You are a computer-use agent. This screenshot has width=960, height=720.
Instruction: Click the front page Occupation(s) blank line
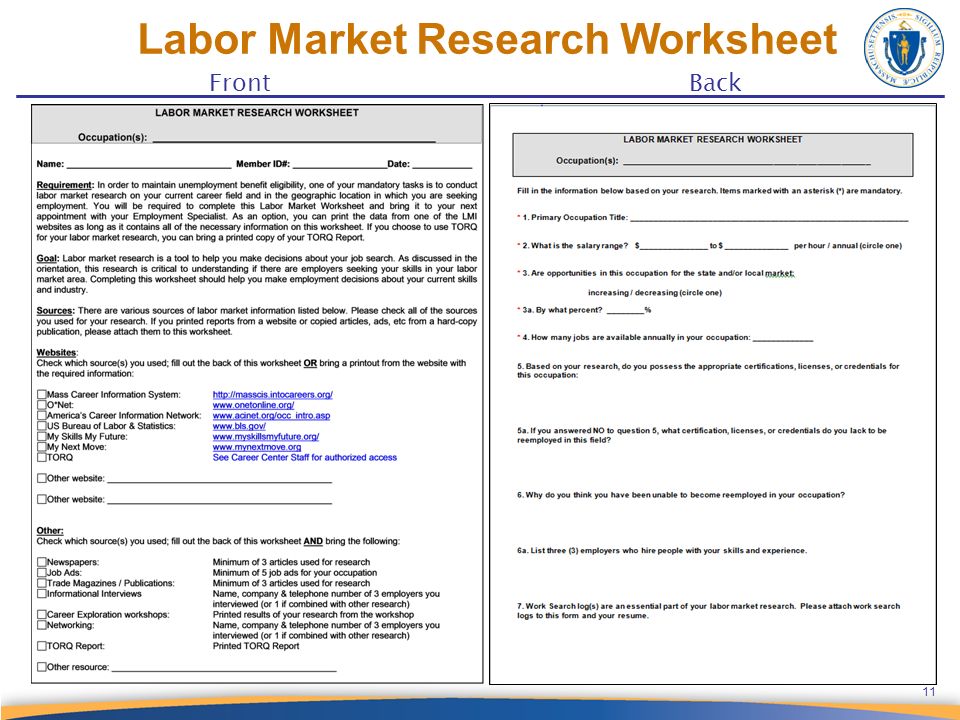tap(294, 138)
